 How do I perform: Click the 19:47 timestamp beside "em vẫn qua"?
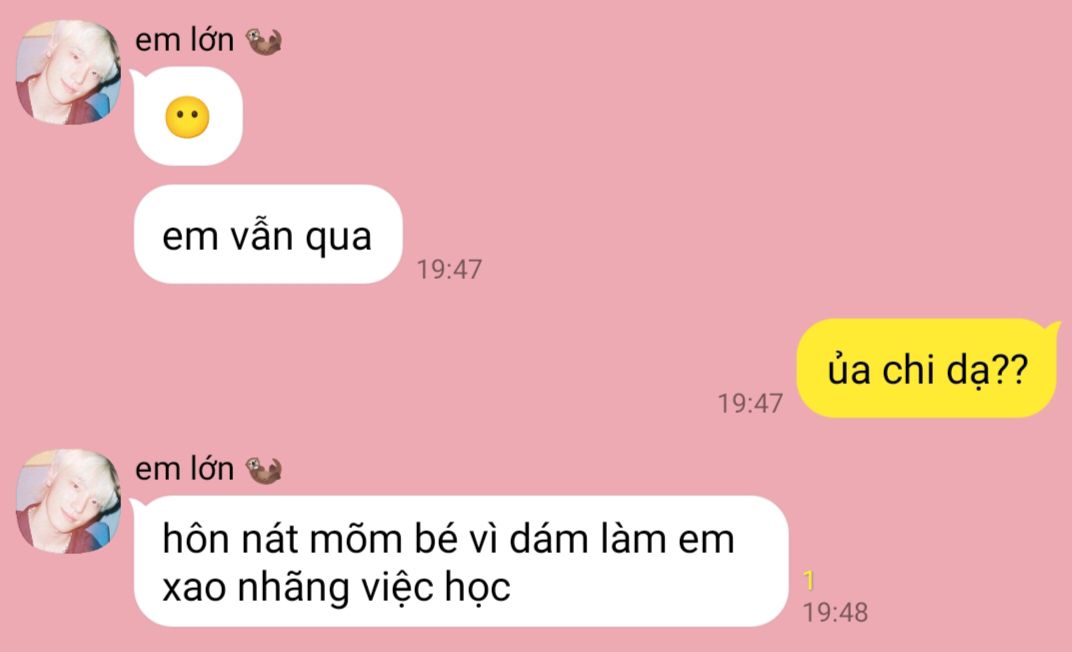tap(449, 269)
